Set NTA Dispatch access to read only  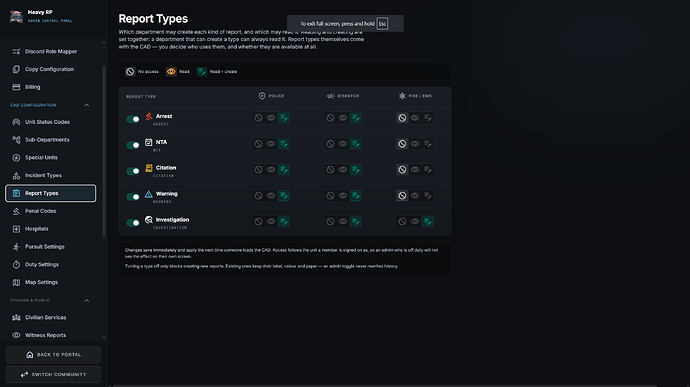(343, 144)
